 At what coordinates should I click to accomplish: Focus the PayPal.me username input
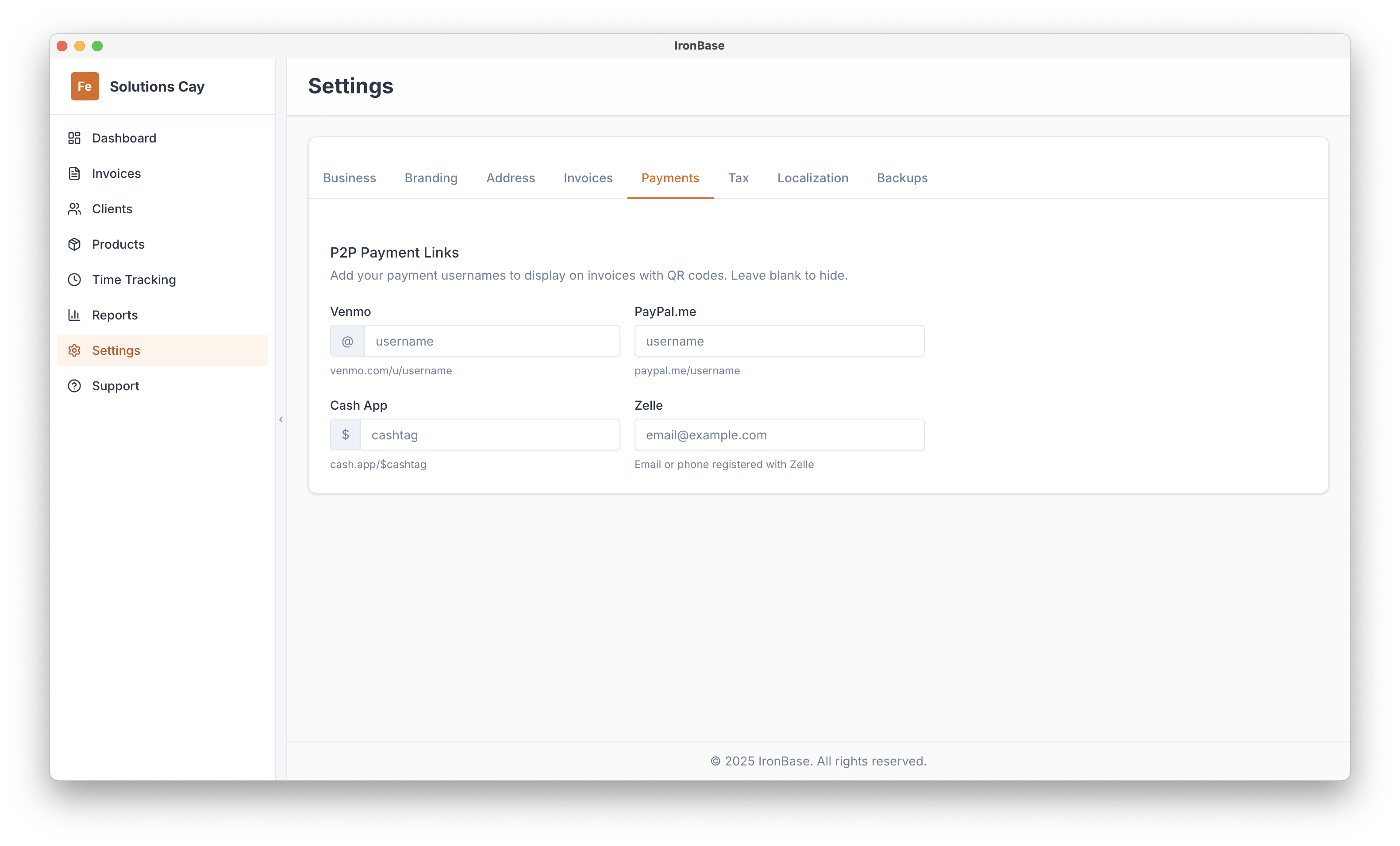tap(779, 341)
